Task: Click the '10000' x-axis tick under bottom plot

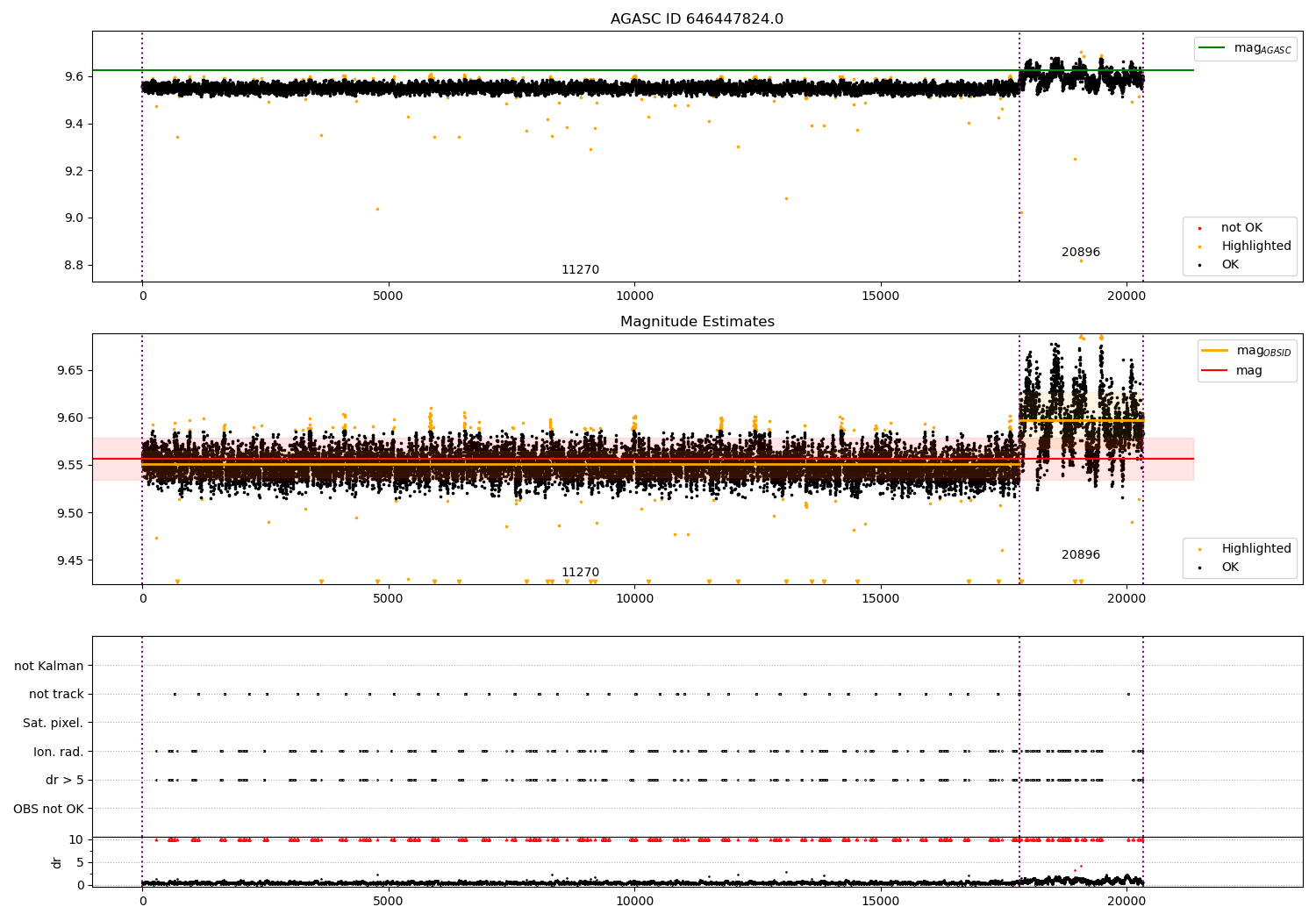Action: point(634,902)
